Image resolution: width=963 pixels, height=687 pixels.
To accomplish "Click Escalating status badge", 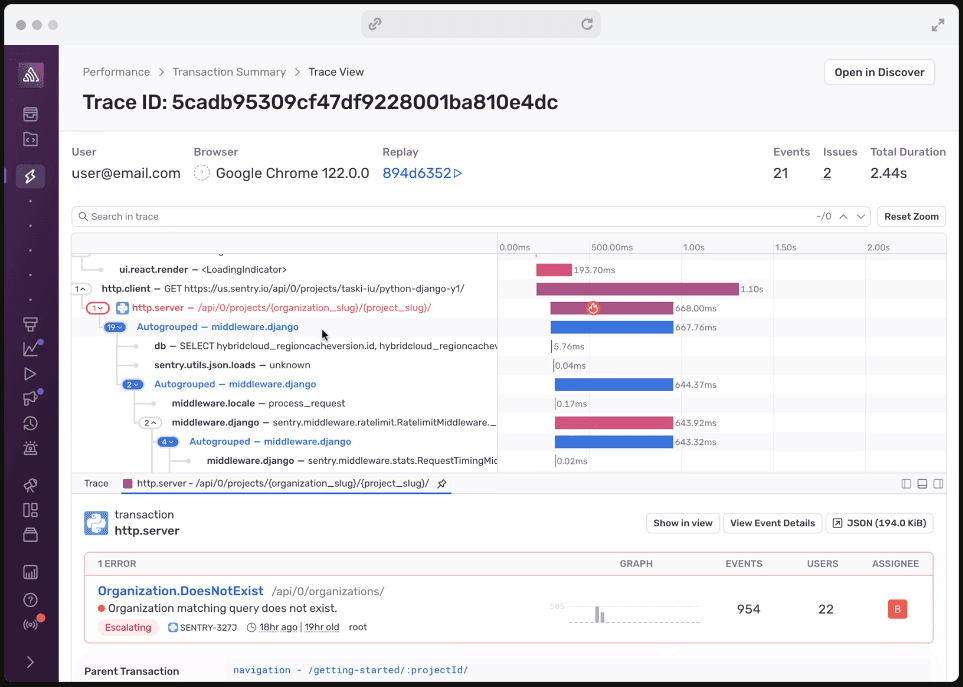I will (128, 627).
